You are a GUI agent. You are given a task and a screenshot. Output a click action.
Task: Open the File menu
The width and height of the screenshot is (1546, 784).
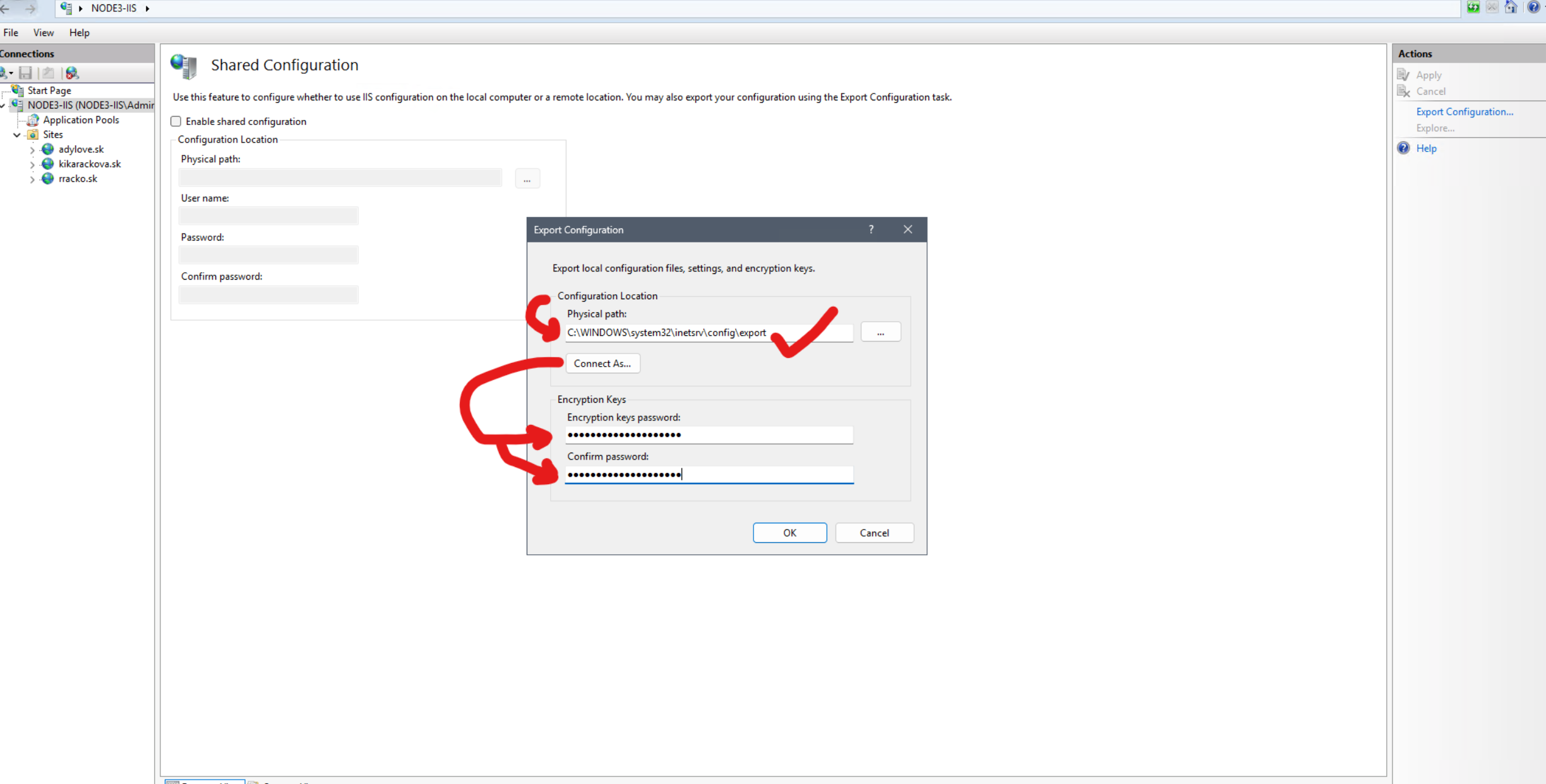[11, 33]
